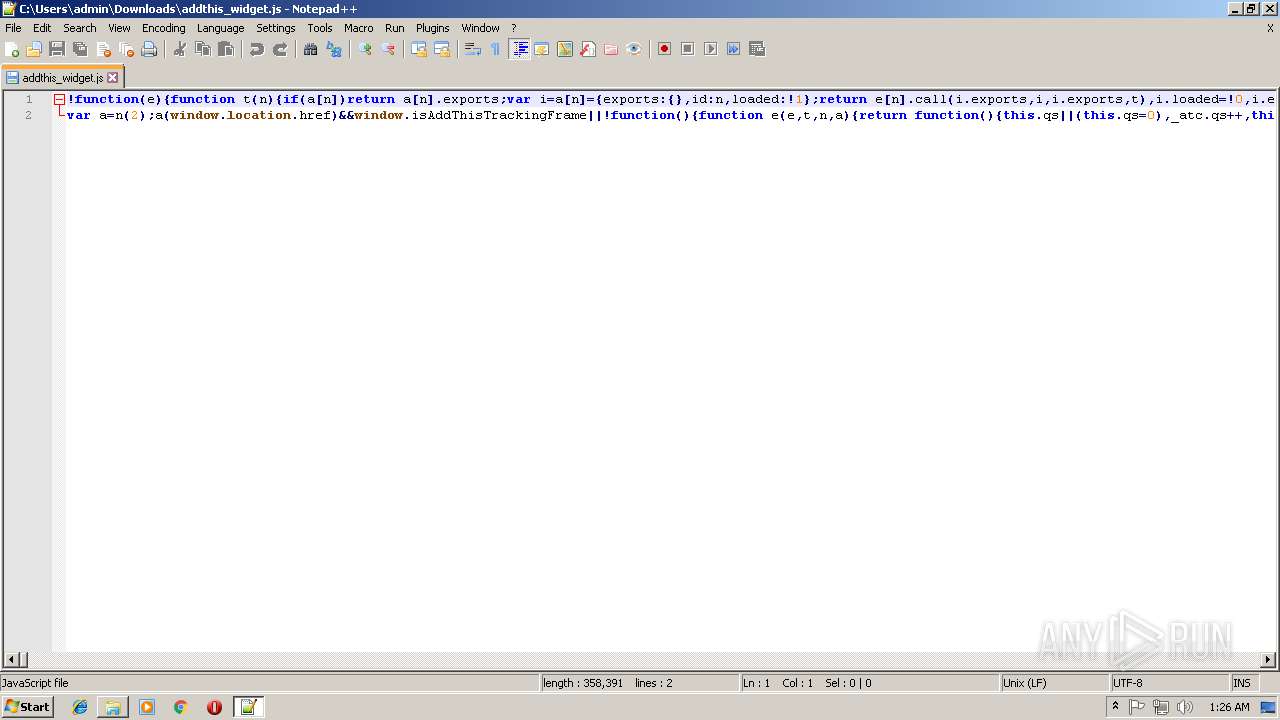Stop macro recording with the square icon

[688, 49]
